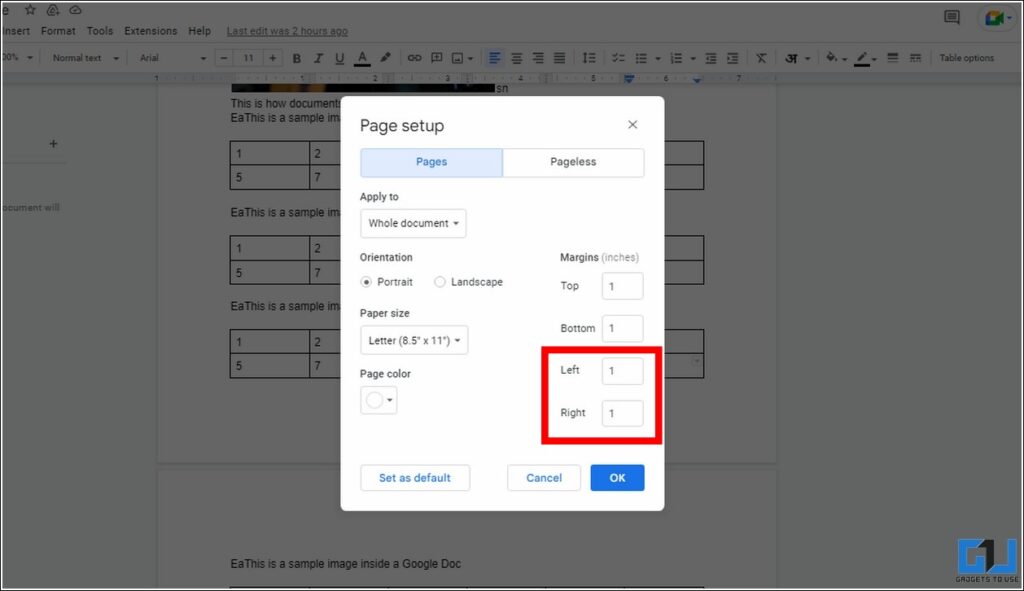
Task: Open the Arial font dropdown
Action: pos(172,58)
